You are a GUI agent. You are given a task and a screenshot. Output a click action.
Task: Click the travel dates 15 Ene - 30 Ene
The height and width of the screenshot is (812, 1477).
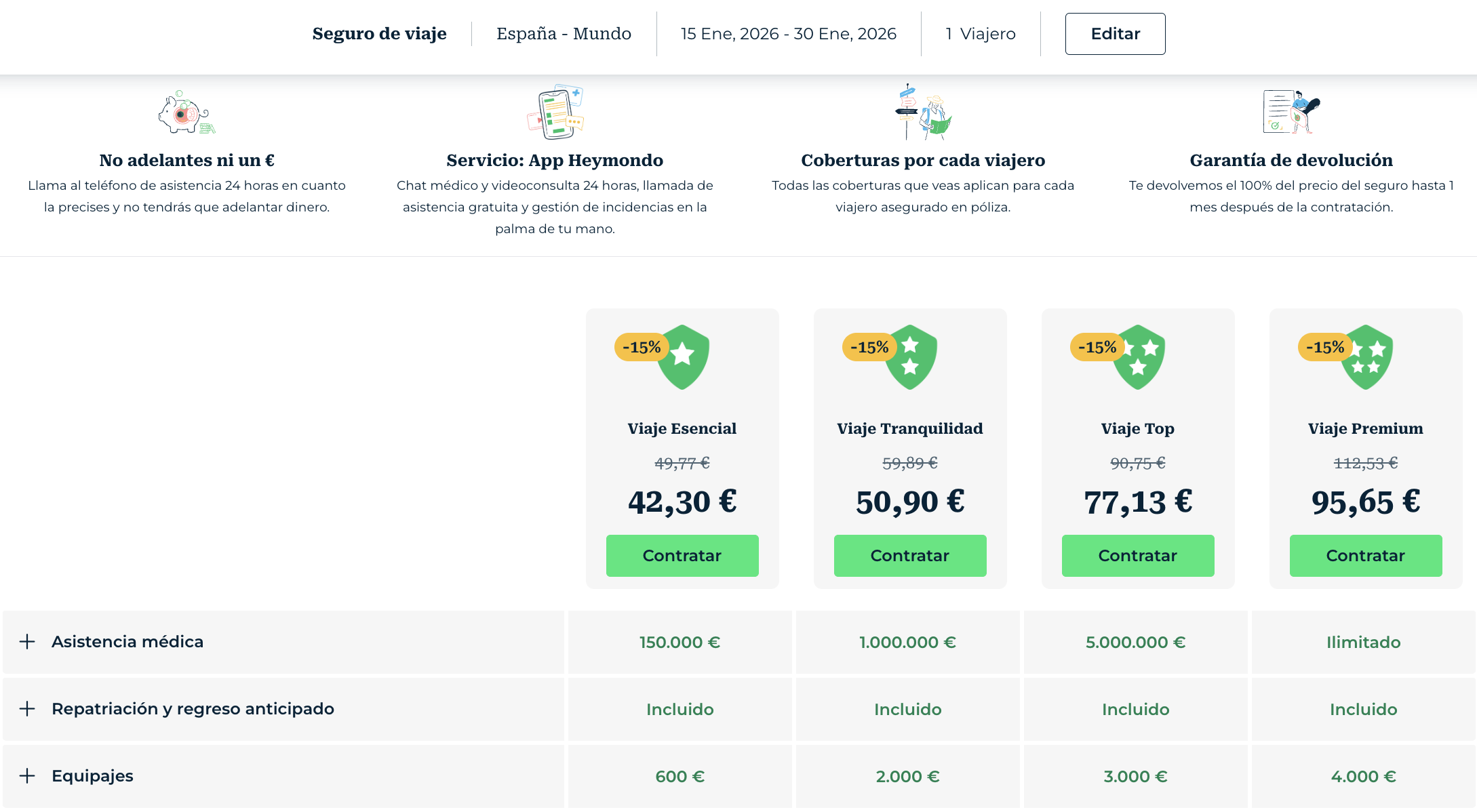789,34
